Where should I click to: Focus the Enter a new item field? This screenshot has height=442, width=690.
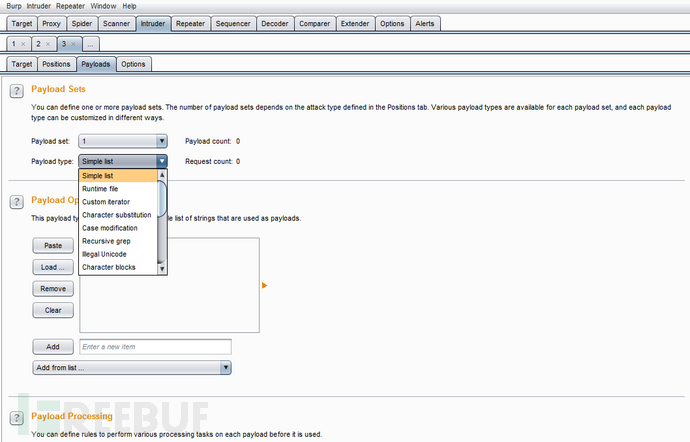pos(155,347)
